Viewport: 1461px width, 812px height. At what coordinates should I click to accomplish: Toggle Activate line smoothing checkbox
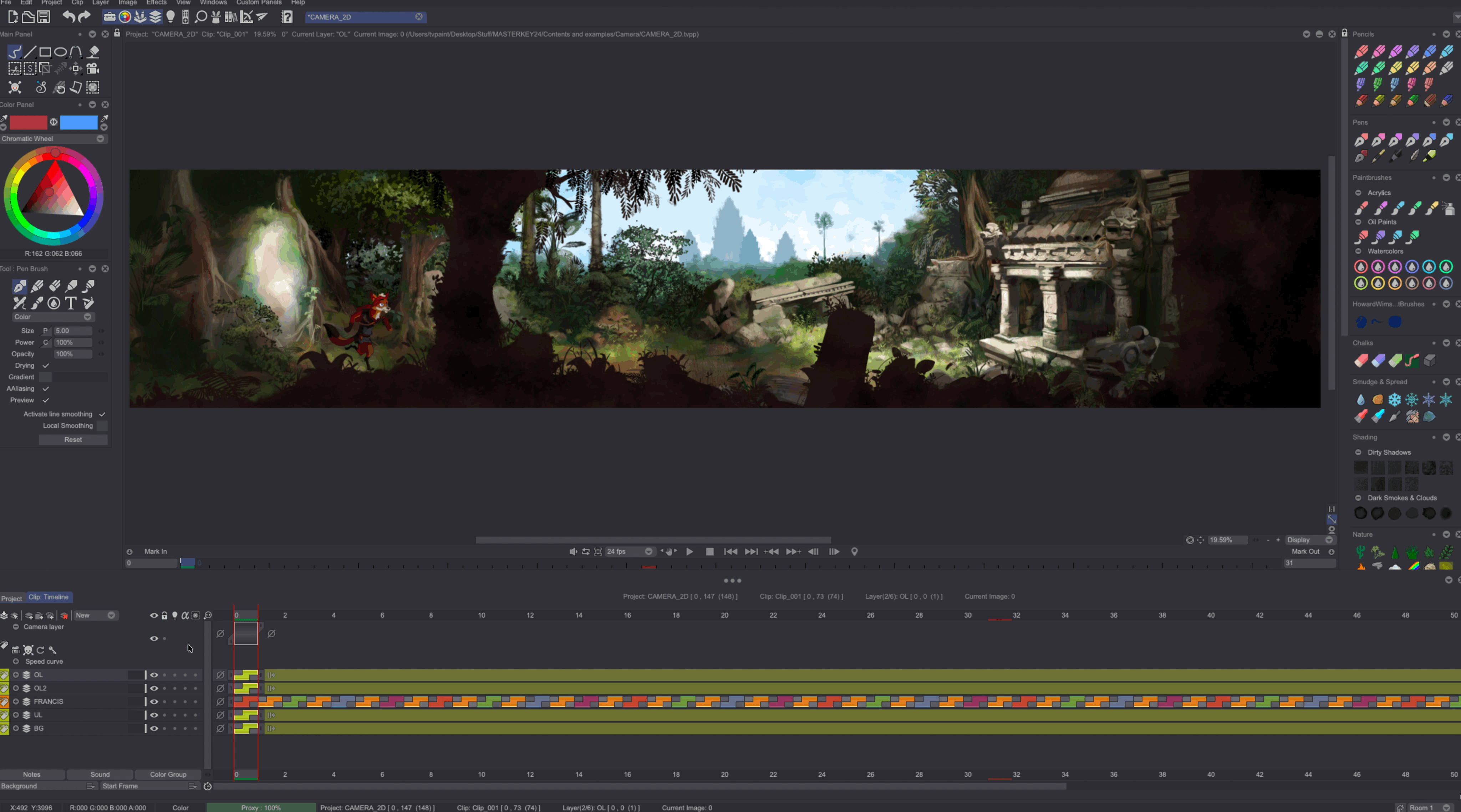tap(102, 414)
